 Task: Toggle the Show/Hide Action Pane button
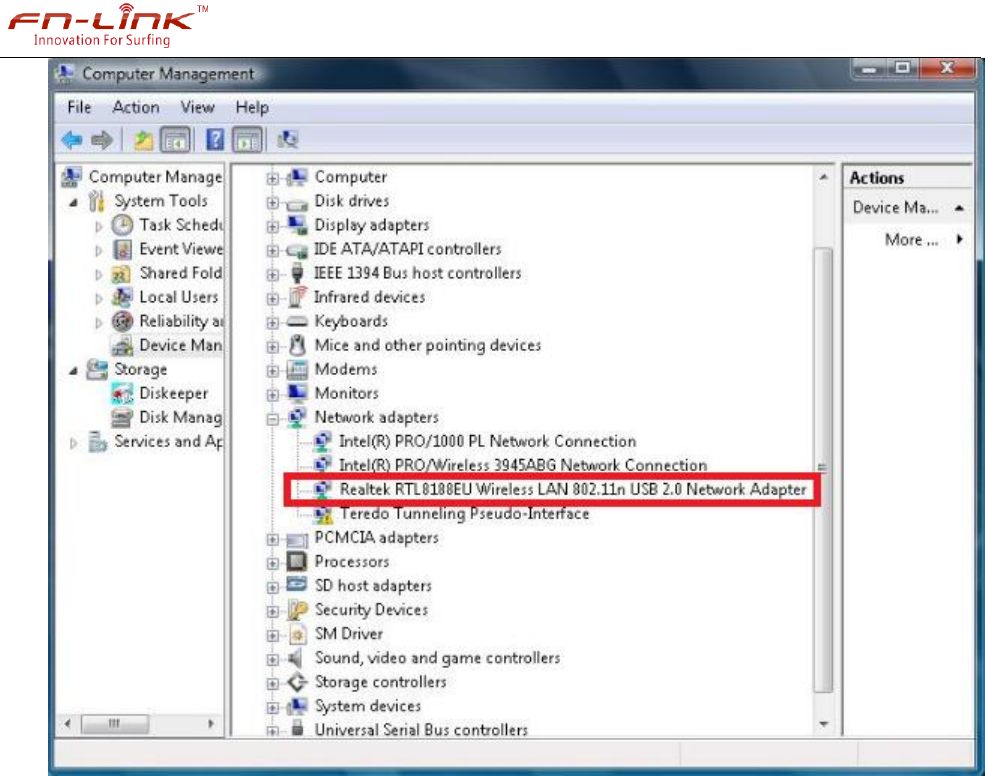[247, 140]
